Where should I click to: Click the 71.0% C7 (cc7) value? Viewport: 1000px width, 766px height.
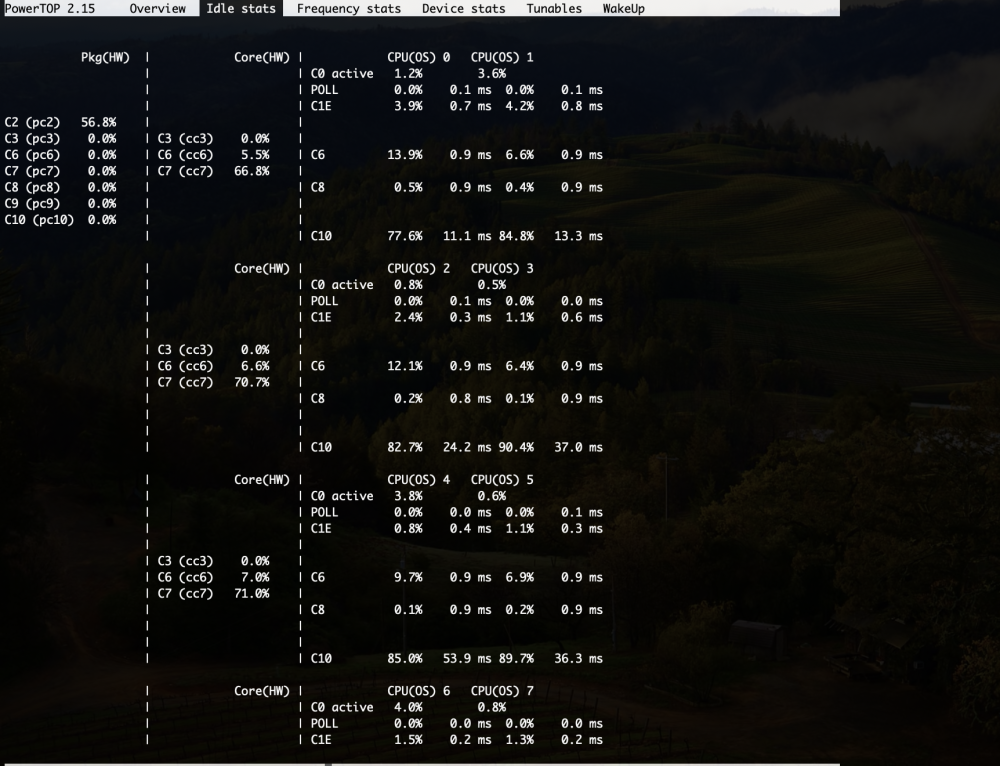click(x=252, y=593)
